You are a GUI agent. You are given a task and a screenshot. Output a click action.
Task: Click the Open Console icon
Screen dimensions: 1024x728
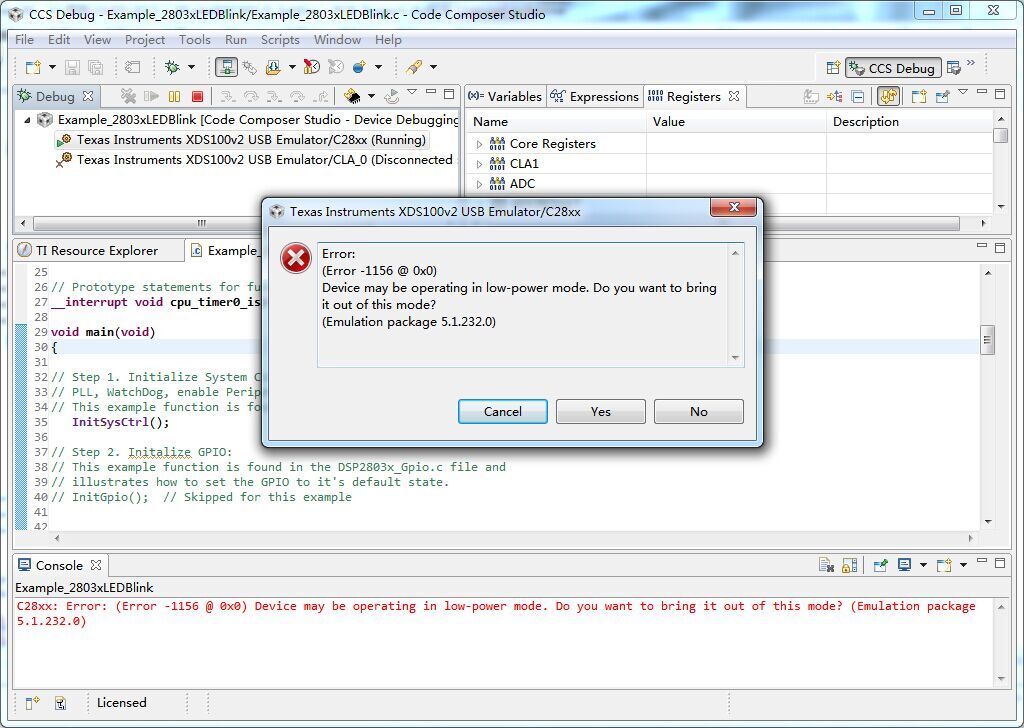(944, 565)
